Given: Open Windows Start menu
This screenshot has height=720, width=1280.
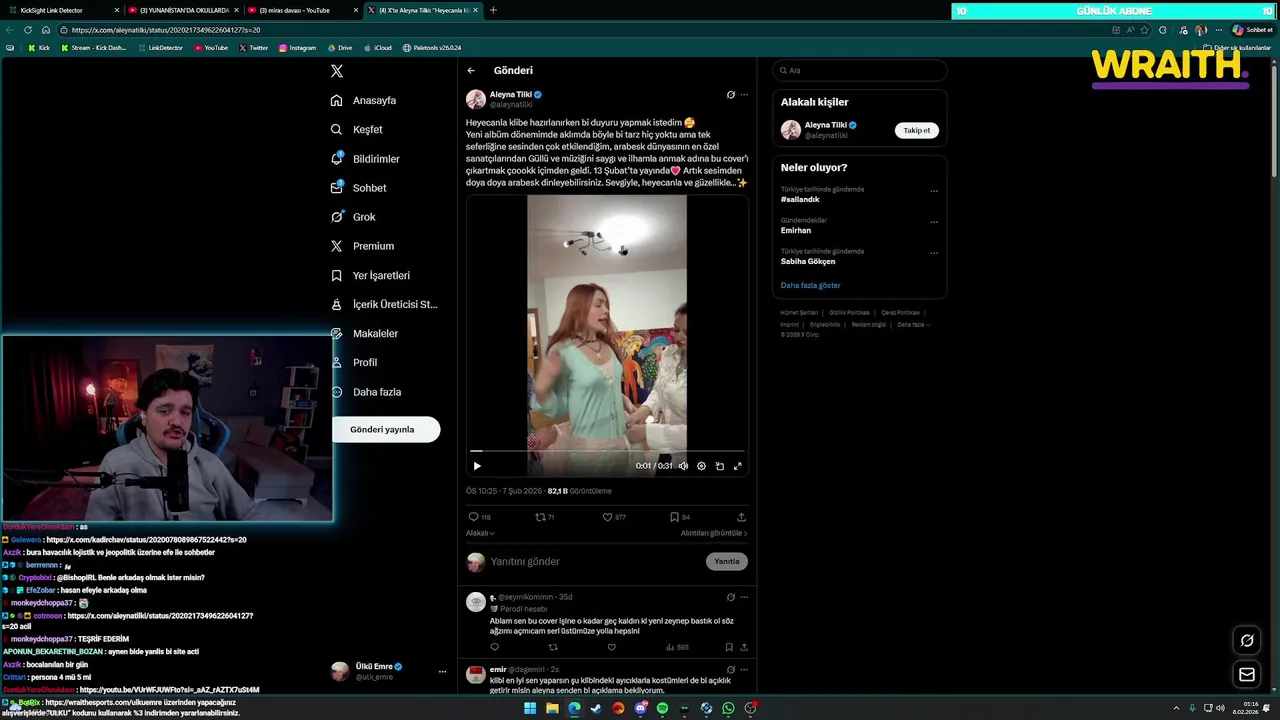Looking at the screenshot, I should (530, 708).
